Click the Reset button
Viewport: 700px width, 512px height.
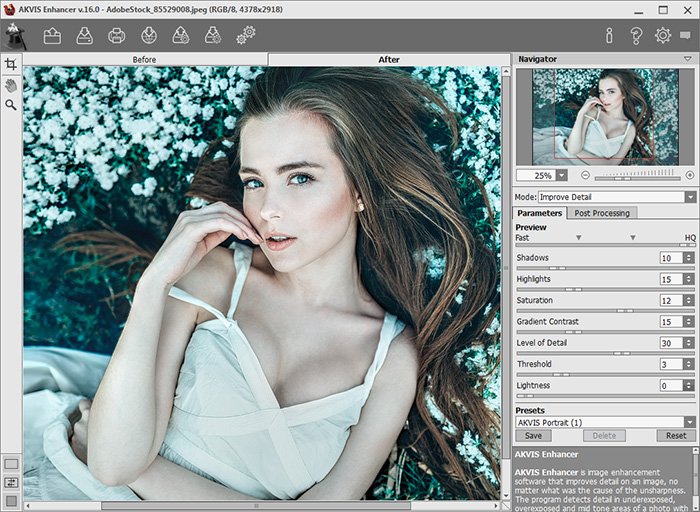677,436
